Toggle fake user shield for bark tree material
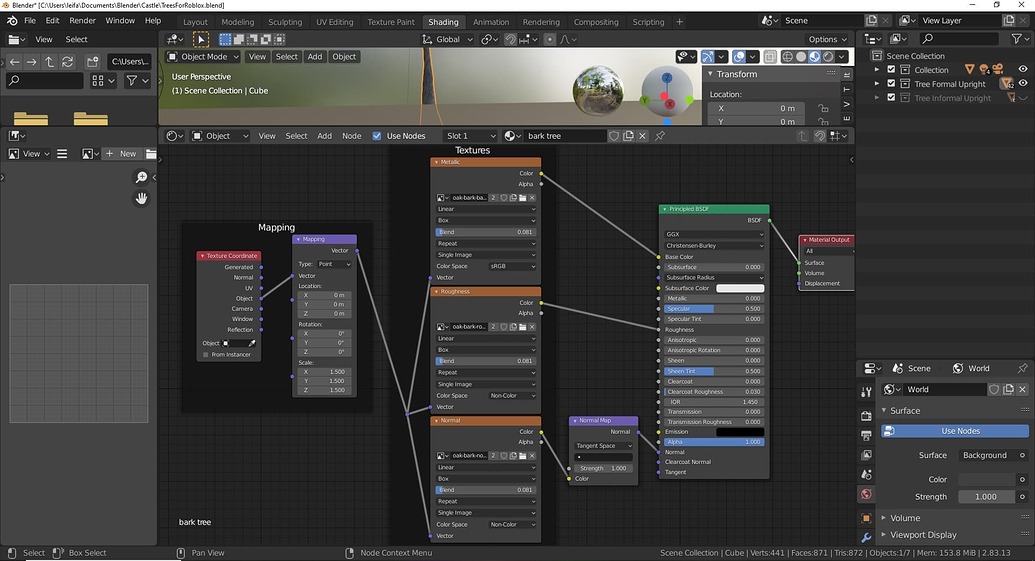Viewport: 1035px width, 561px height. (614, 136)
